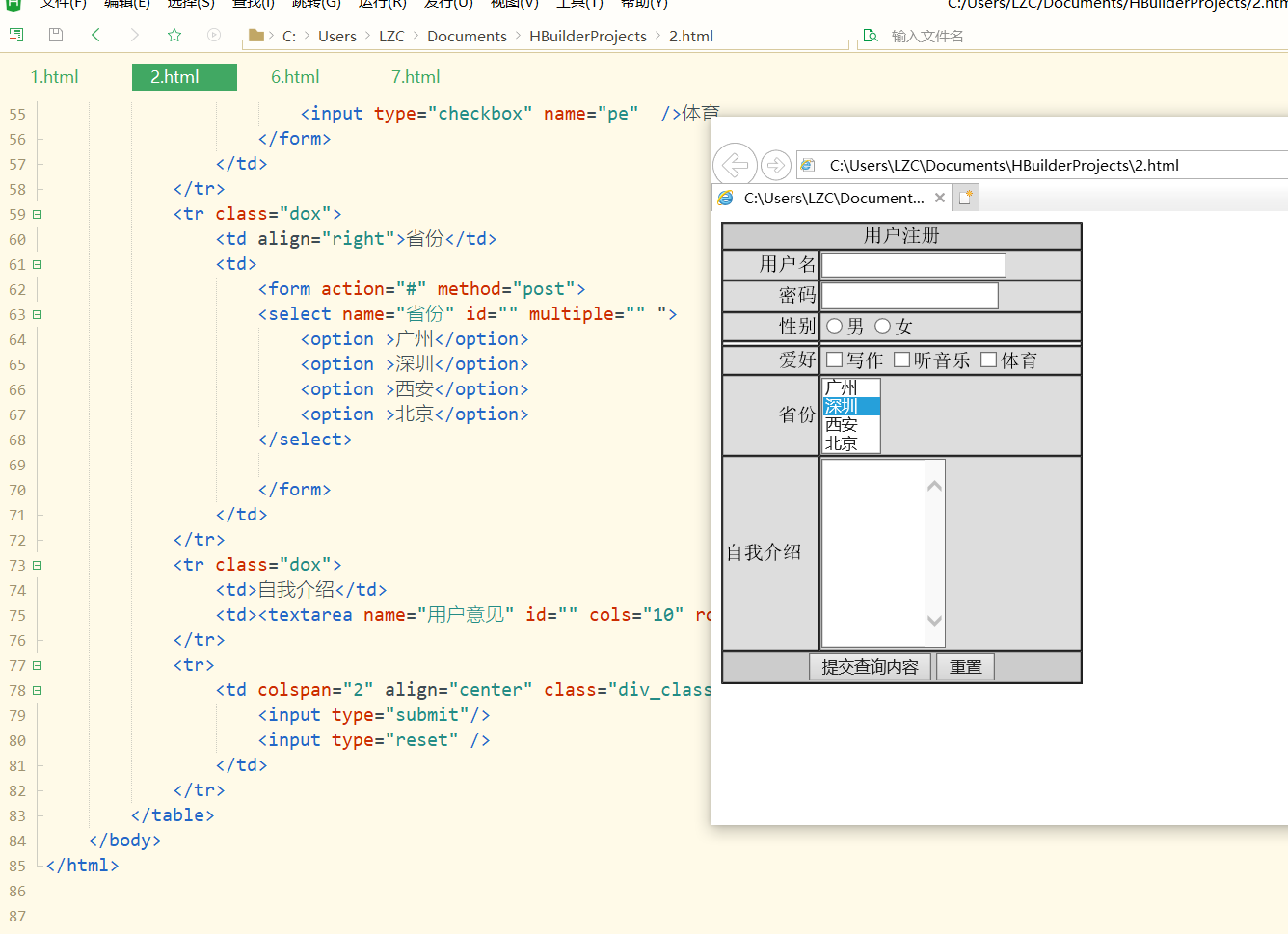Click the save file icon in toolbar
Viewport: 1288px width, 934px height.
point(56,36)
